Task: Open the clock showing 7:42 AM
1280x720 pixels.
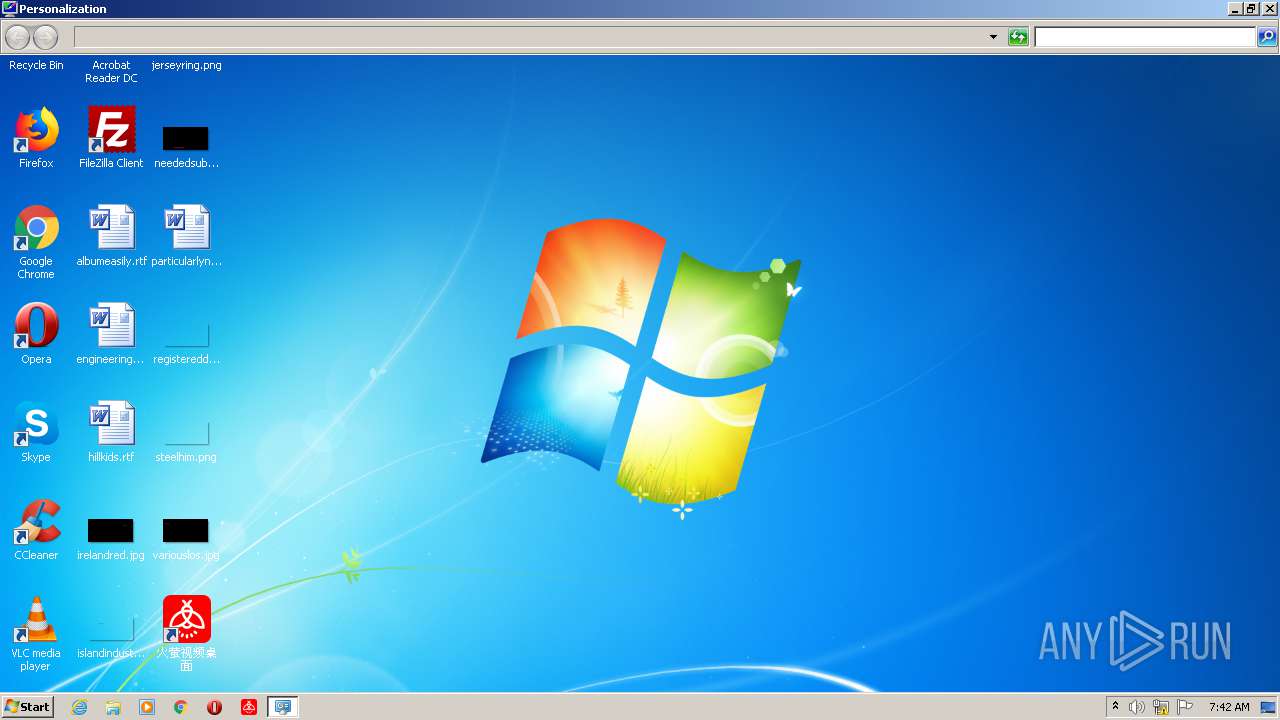Action: 1229,707
